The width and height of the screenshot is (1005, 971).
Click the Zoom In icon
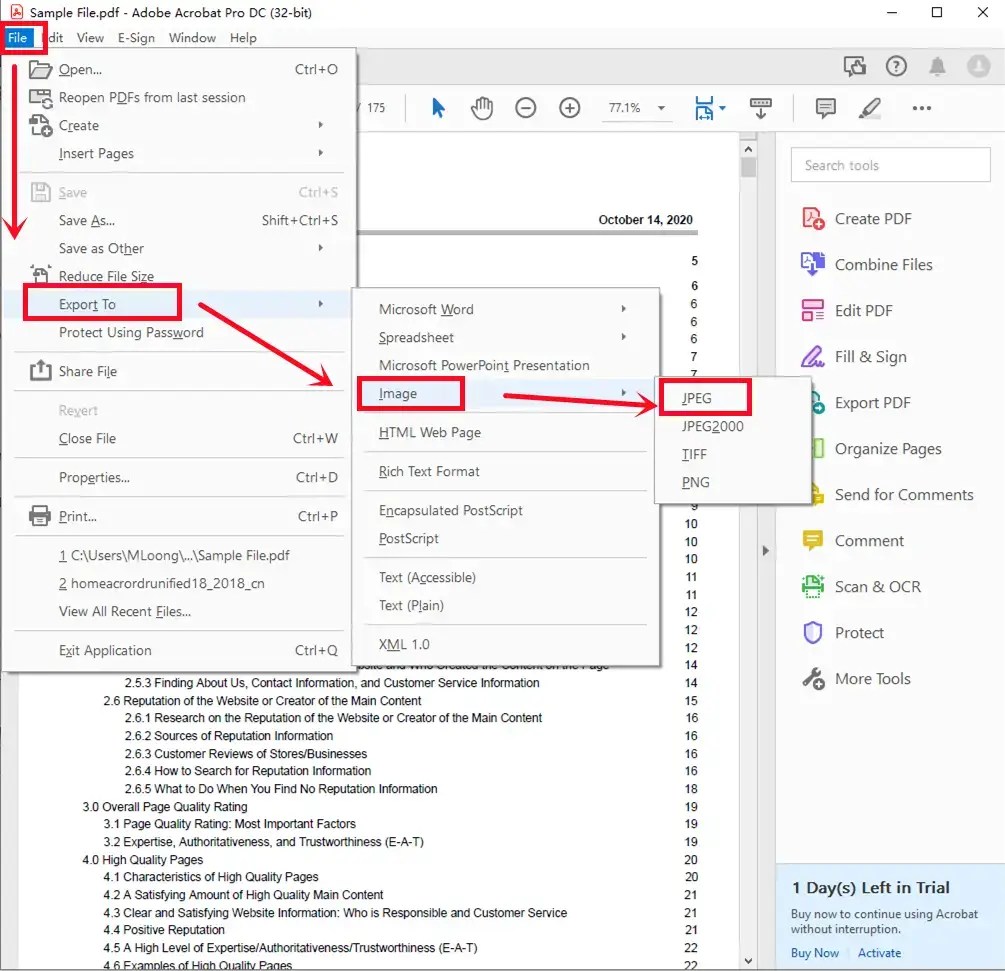pos(569,107)
